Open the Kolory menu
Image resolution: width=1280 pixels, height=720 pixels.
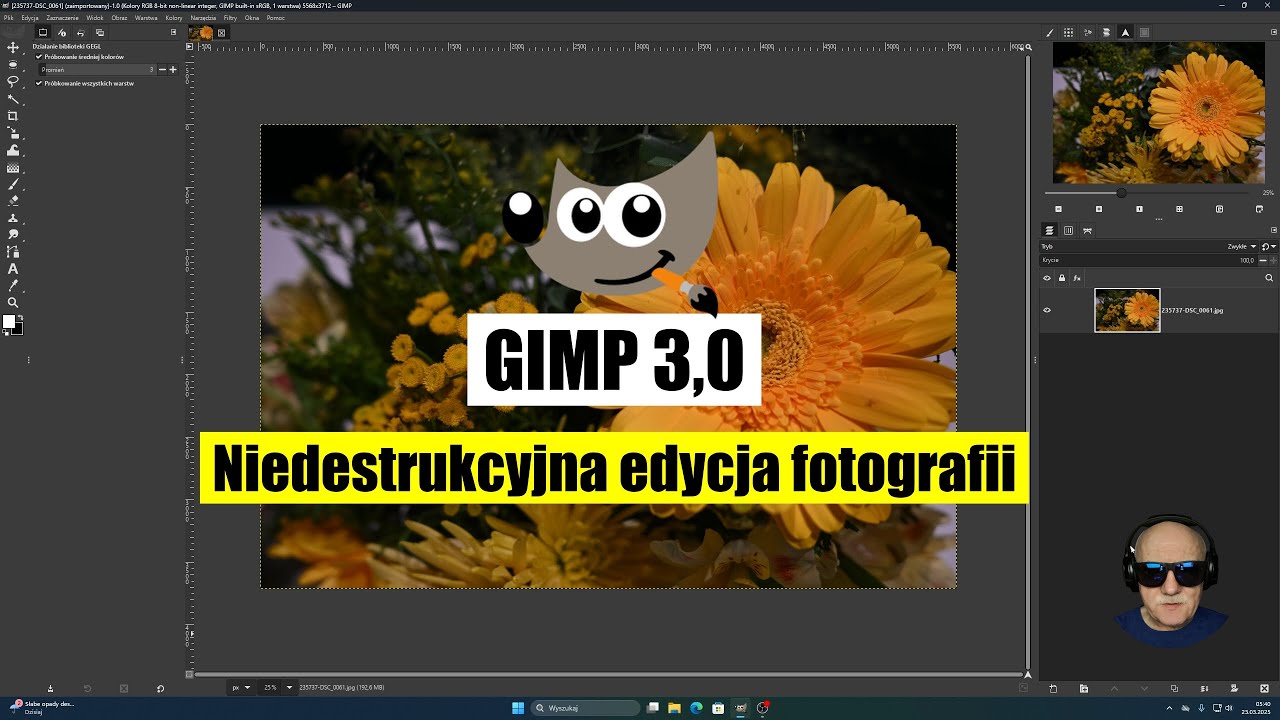point(174,18)
